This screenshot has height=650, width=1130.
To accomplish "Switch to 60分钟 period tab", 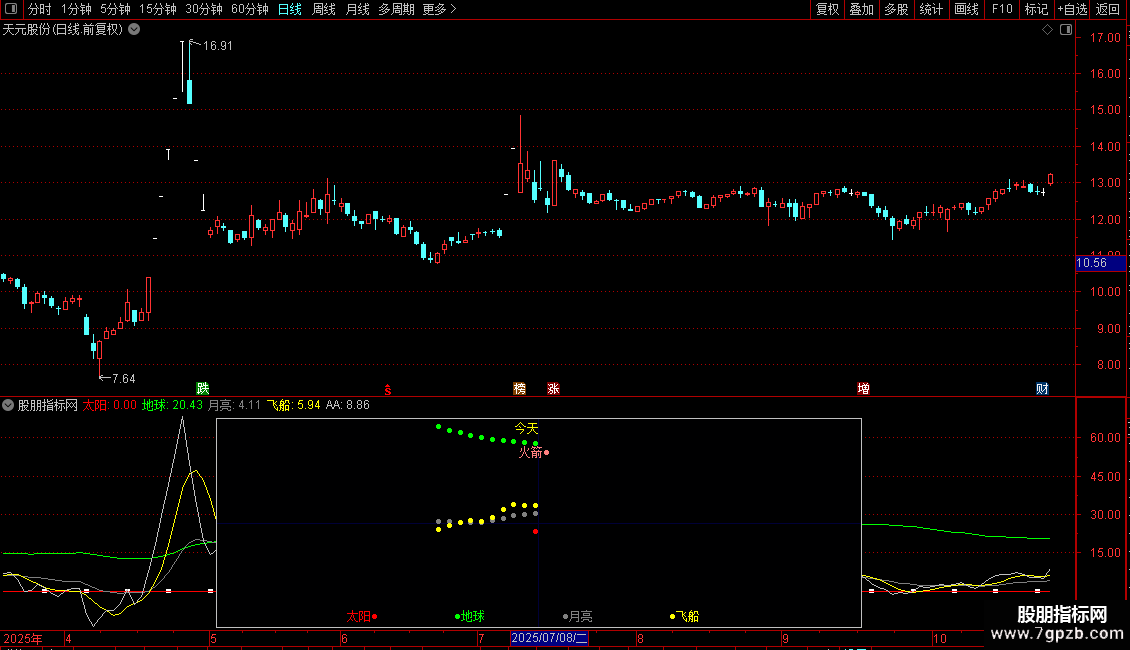I will [x=249, y=9].
